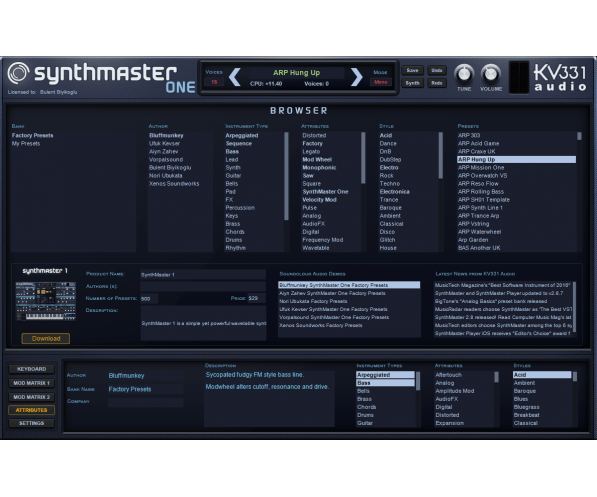Open the Voices count selector
The height and width of the screenshot is (497, 597).
click(214, 82)
